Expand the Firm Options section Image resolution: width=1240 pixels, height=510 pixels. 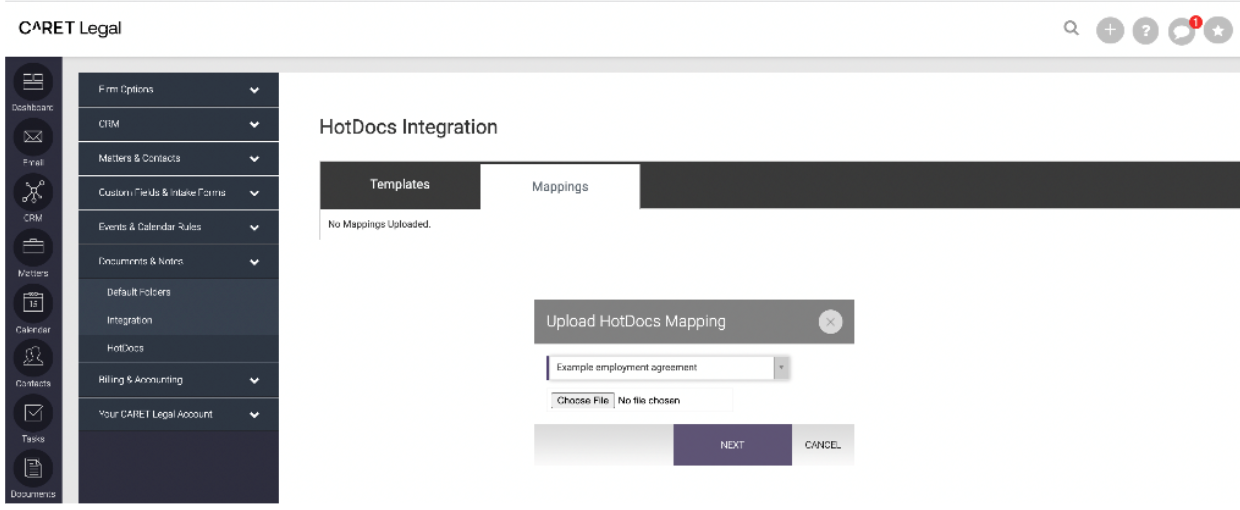click(x=178, y=90)
